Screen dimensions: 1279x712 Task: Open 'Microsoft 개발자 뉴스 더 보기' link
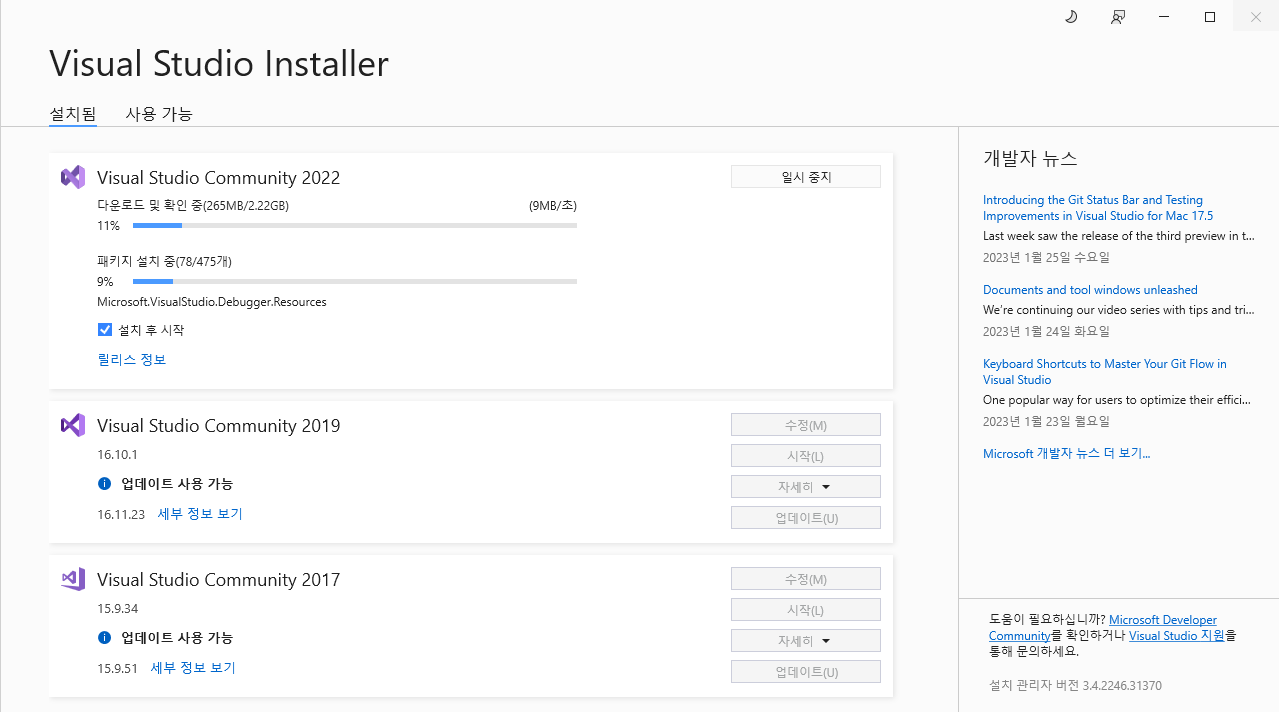[x=1066, y=454]
